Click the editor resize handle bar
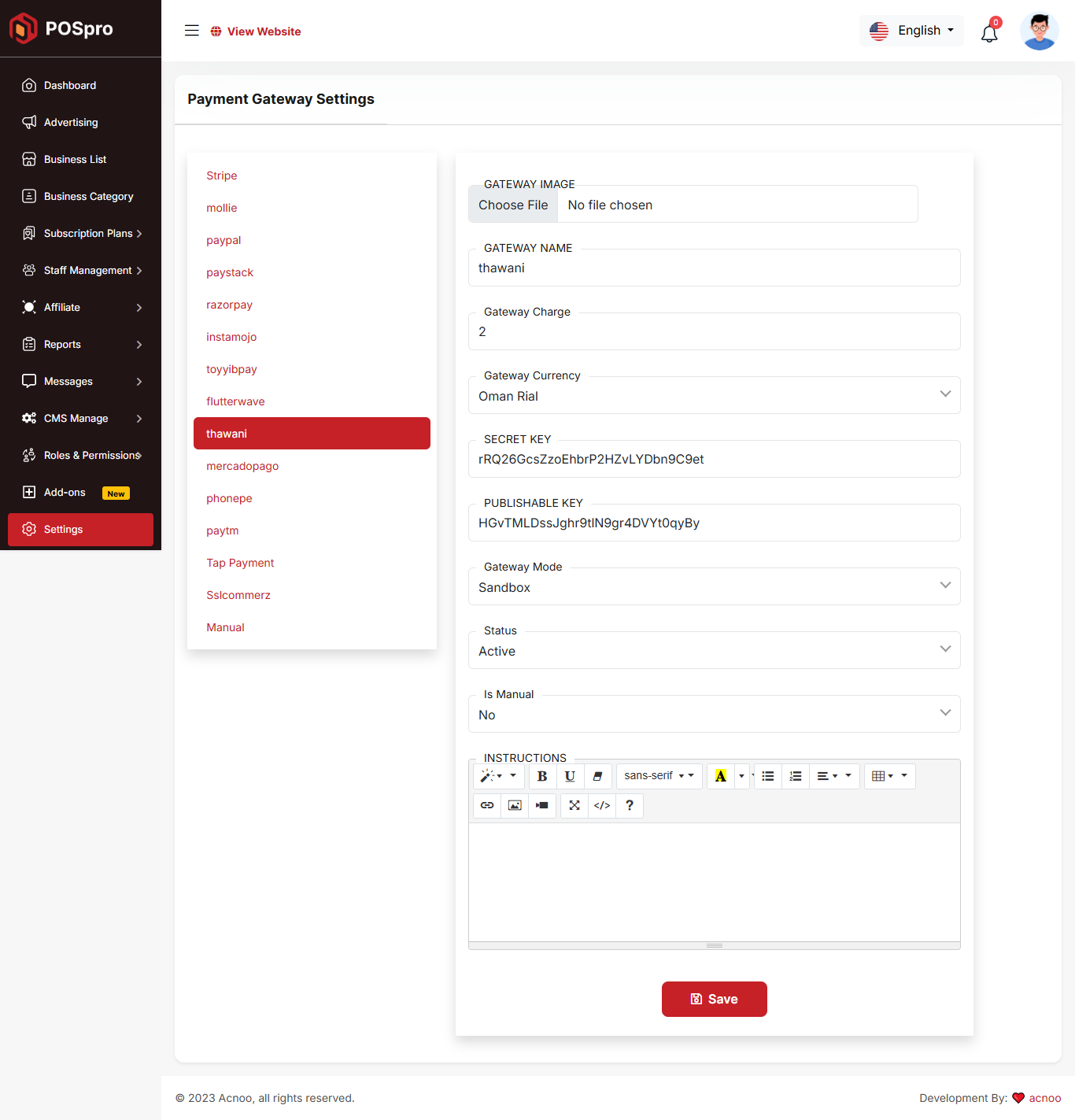Screen dimensions: 1075x1120 [x=714, y=945]
